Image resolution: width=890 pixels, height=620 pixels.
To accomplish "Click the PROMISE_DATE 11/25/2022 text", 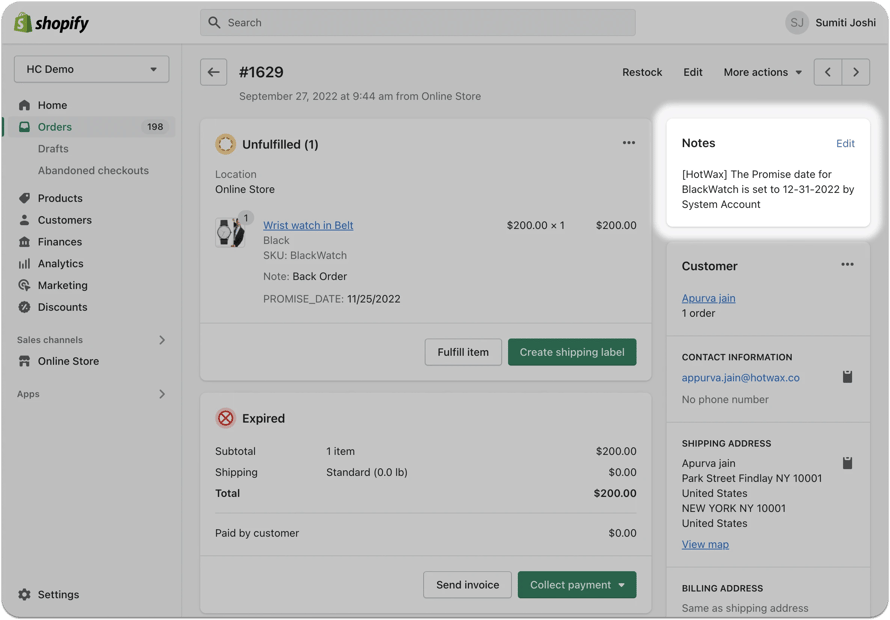I will [x=331, y=299].
